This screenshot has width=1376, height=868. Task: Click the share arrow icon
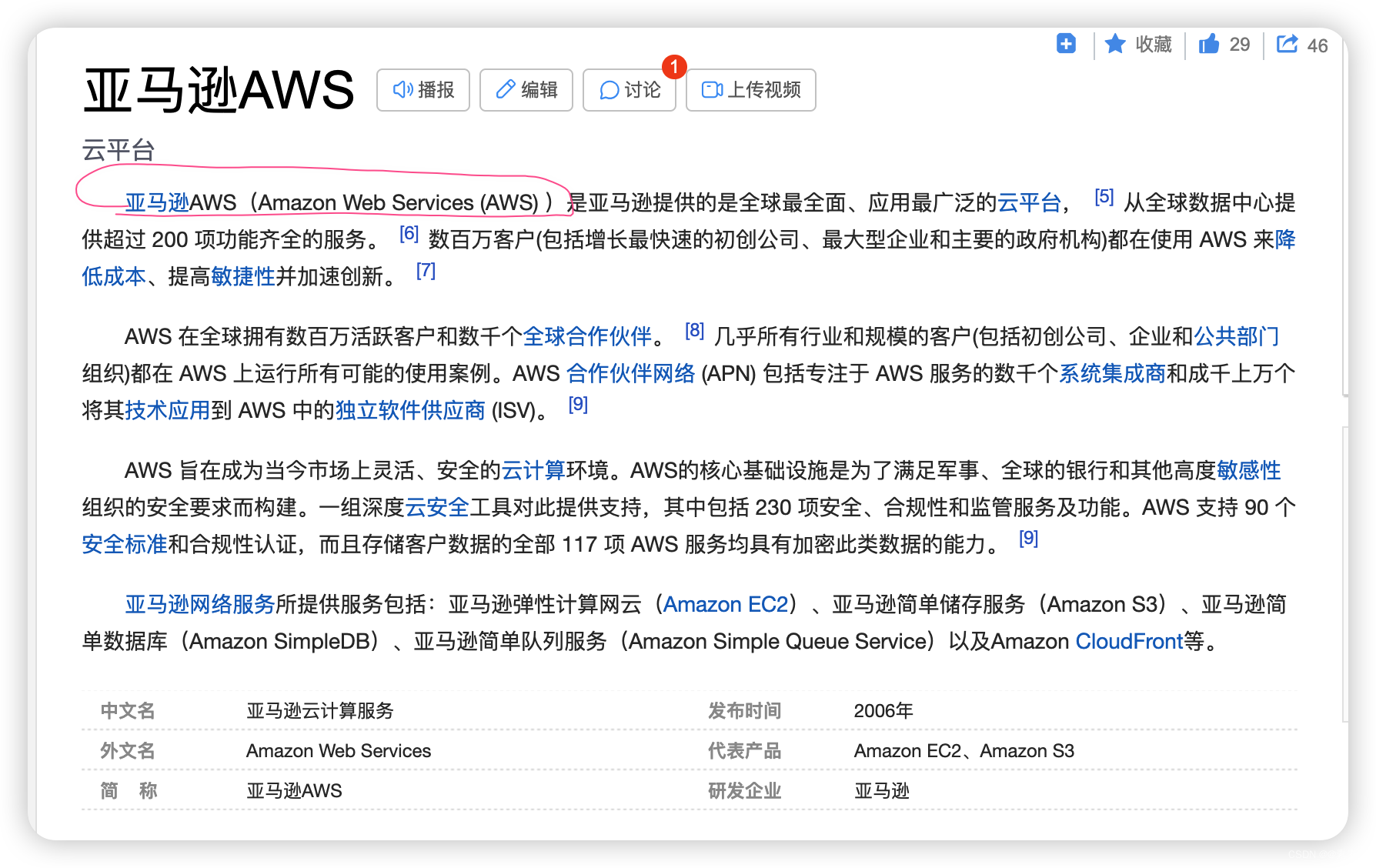1287,44
